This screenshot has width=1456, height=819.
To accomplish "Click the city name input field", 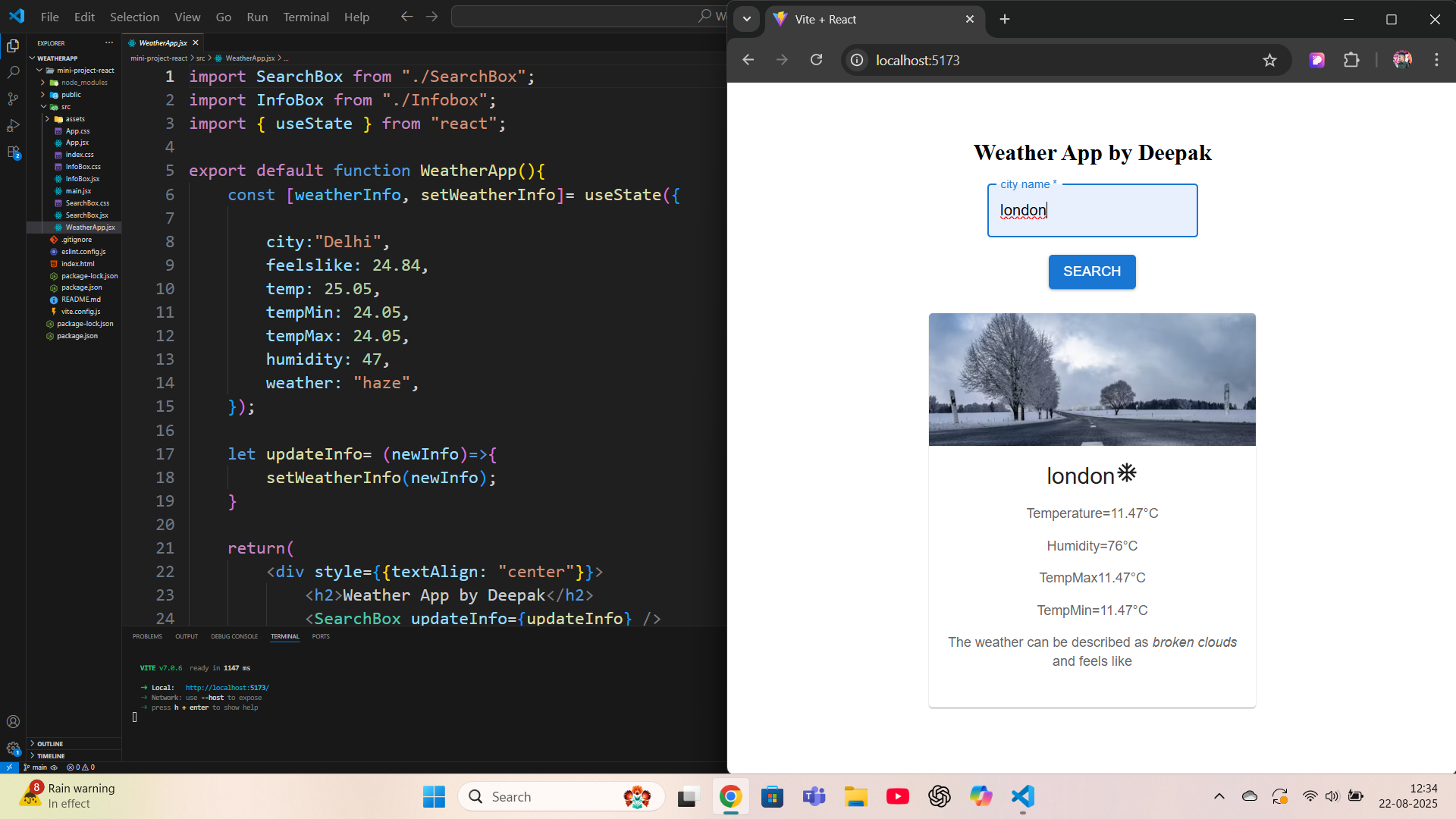I will click(1092, 211).
